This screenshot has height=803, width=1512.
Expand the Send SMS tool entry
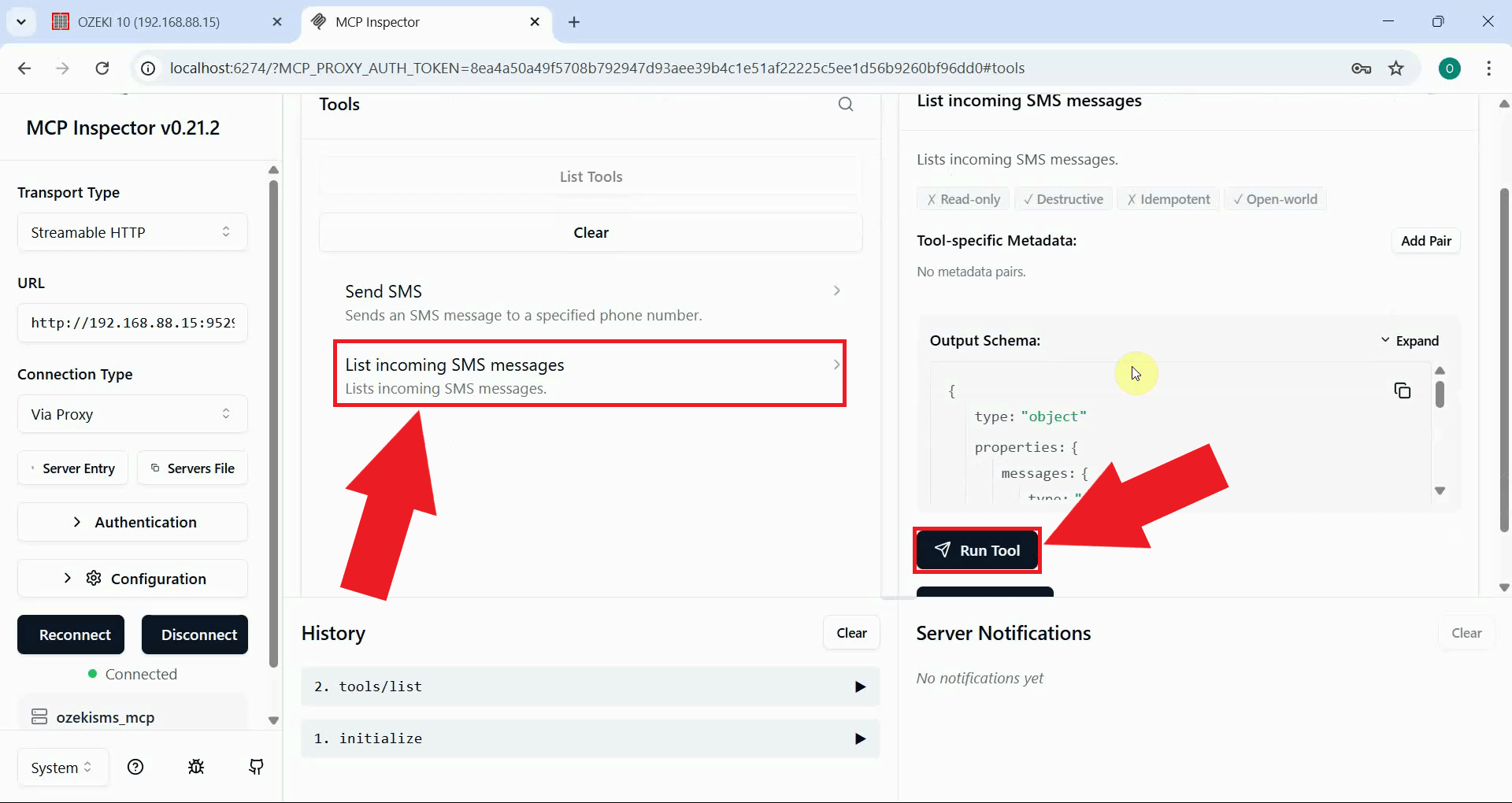[x=836, y=290]
